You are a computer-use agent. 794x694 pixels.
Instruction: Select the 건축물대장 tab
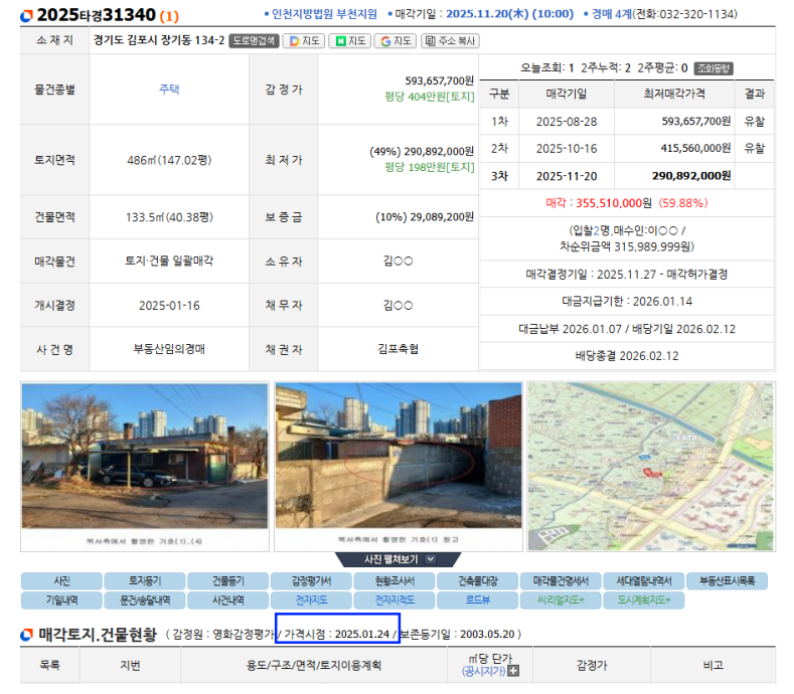[476, 581]
